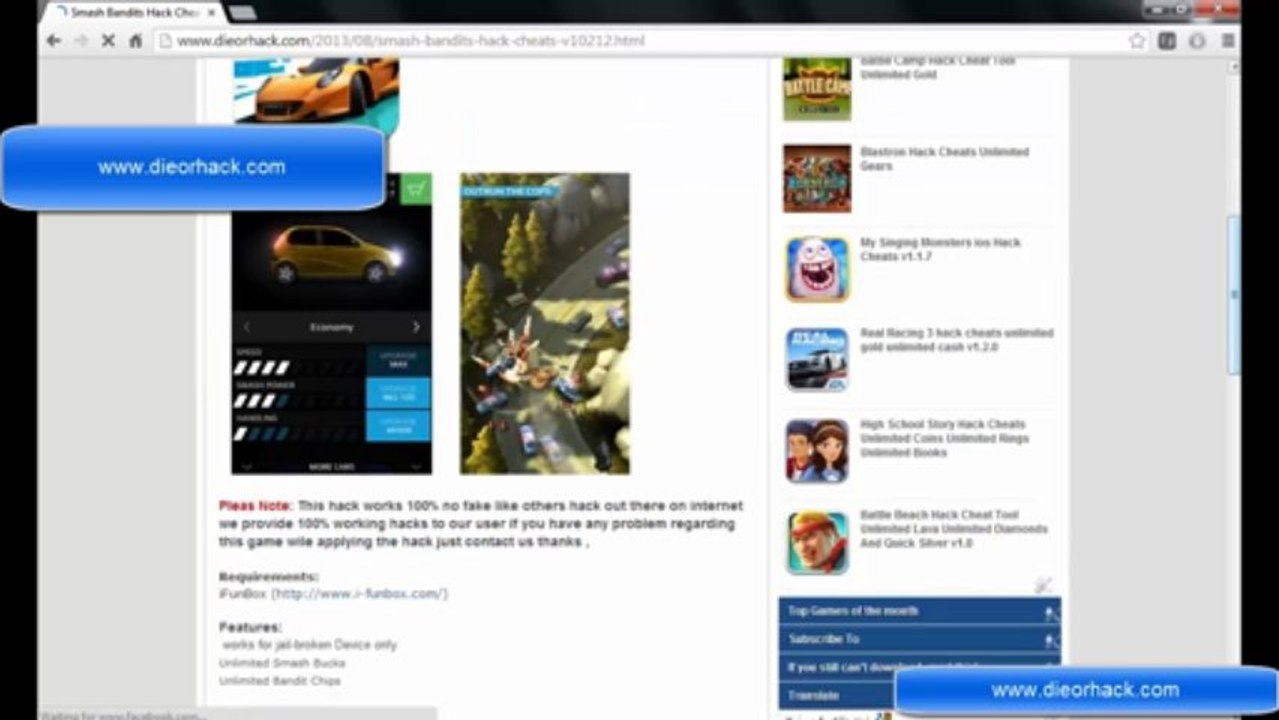Click the 'Unlimited Smash Bucks' text
Viewport: 1279px width, 720px height.
pyautogui.click(x=282, y=663)
